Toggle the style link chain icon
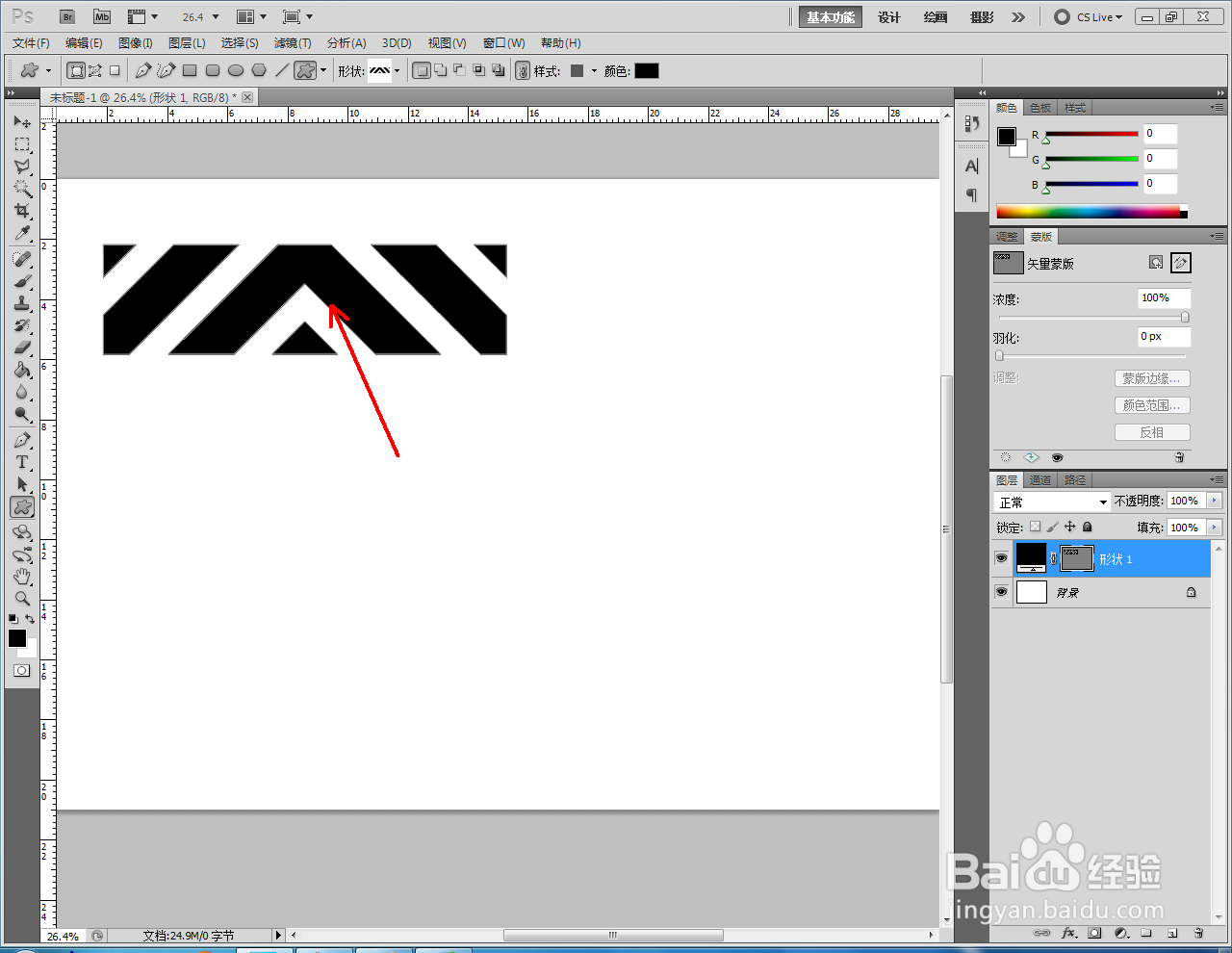1232x953 pixels. click(523, 70)
